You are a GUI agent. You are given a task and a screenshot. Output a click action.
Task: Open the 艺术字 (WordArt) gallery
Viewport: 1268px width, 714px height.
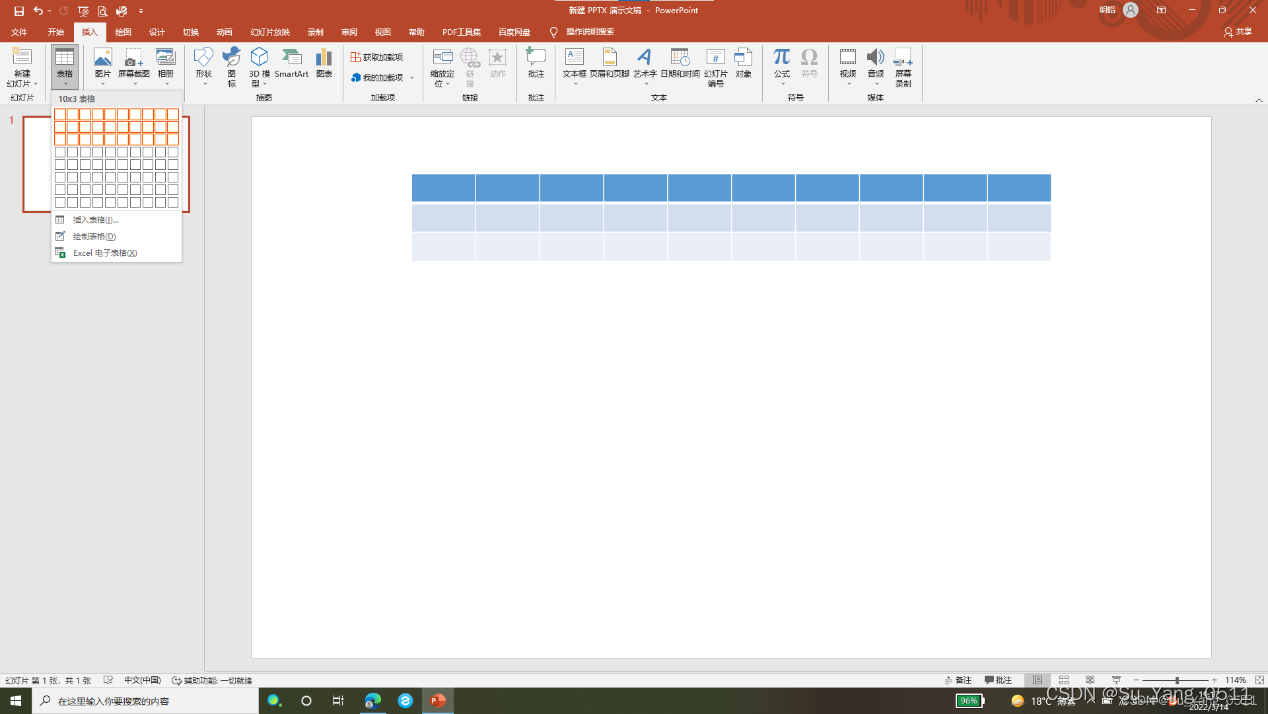tap(644, 67)
